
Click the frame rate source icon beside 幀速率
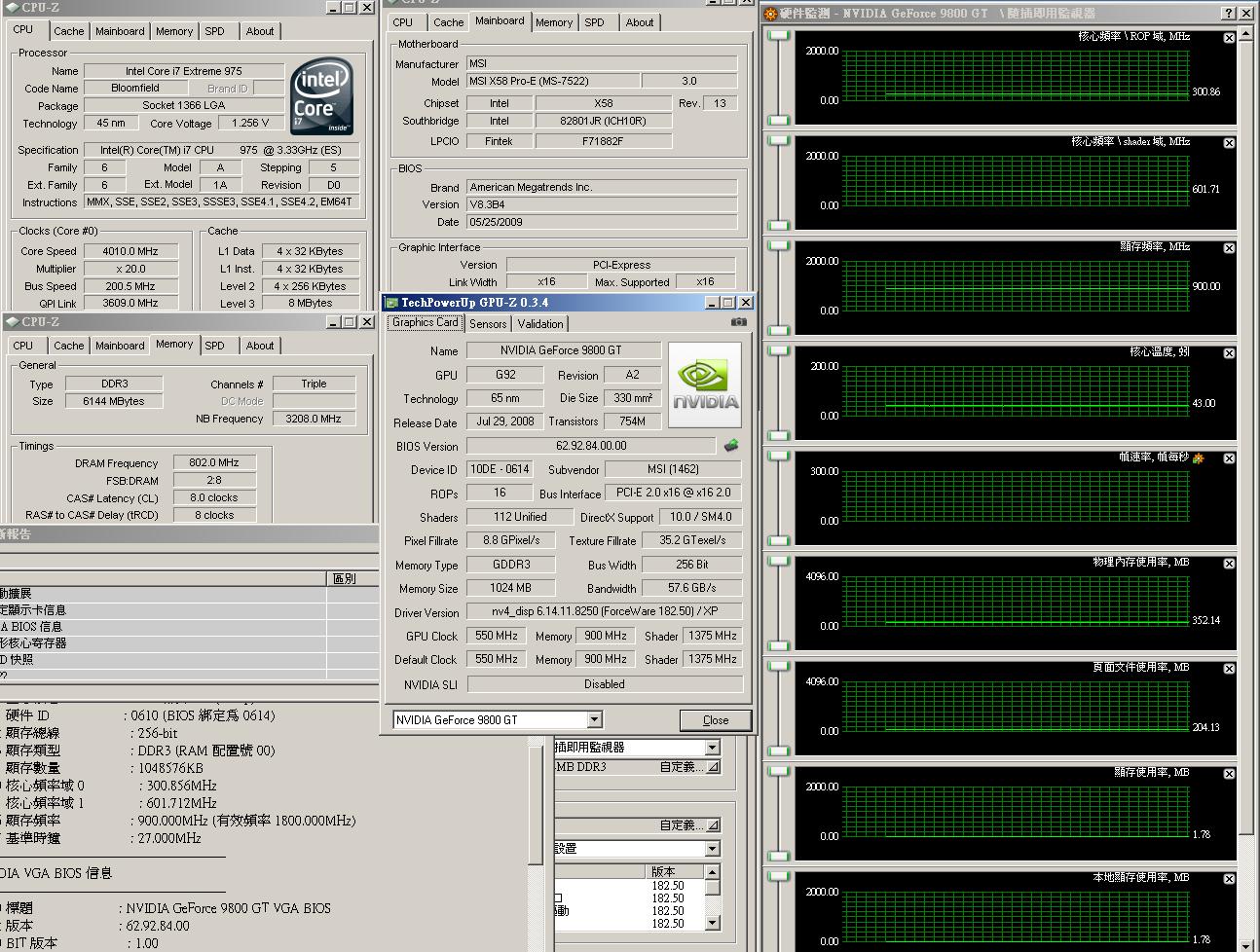pyautogui.click(x=1199, y=458)
